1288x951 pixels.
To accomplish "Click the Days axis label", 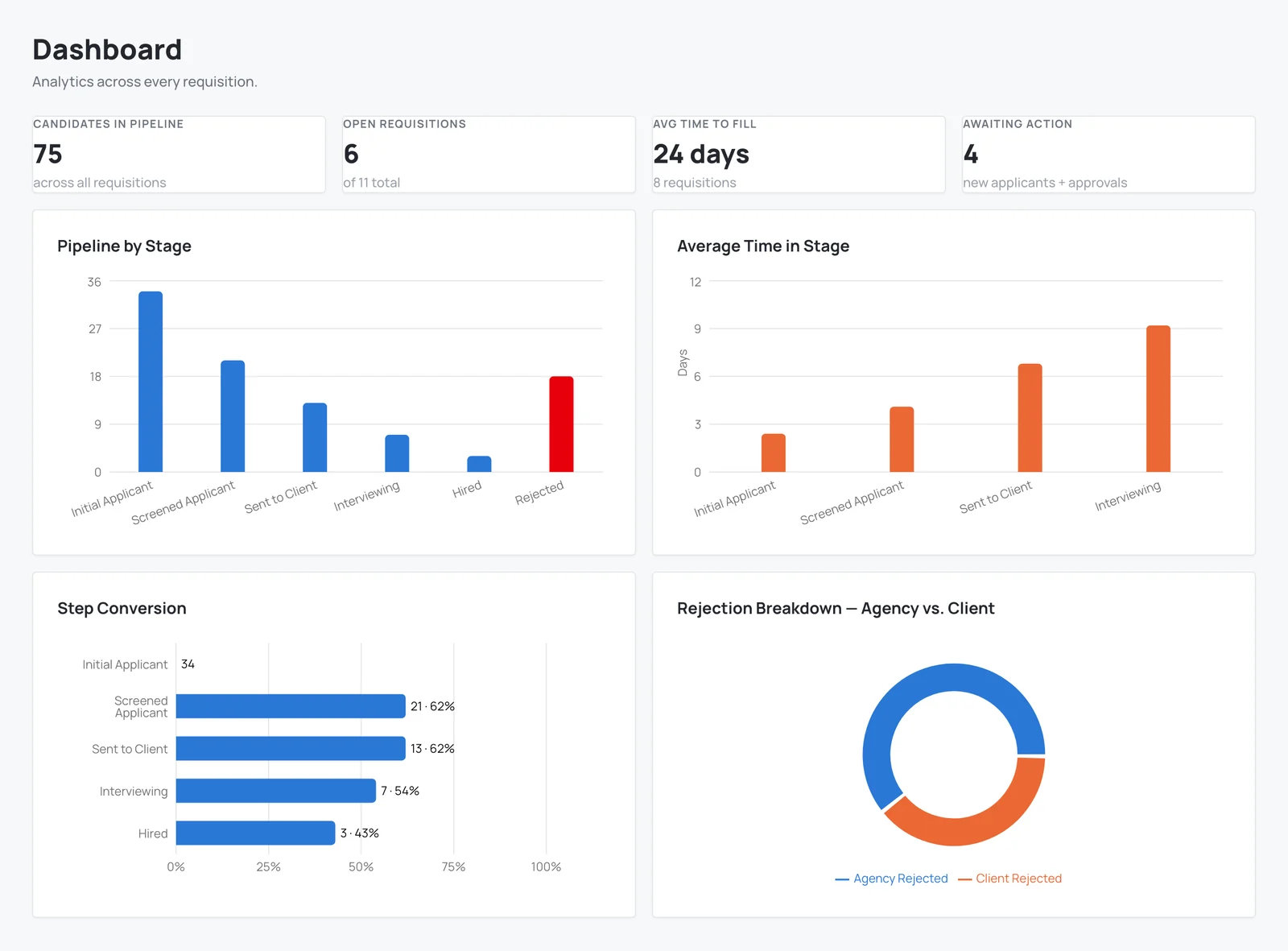I will (x=683, y=363).
